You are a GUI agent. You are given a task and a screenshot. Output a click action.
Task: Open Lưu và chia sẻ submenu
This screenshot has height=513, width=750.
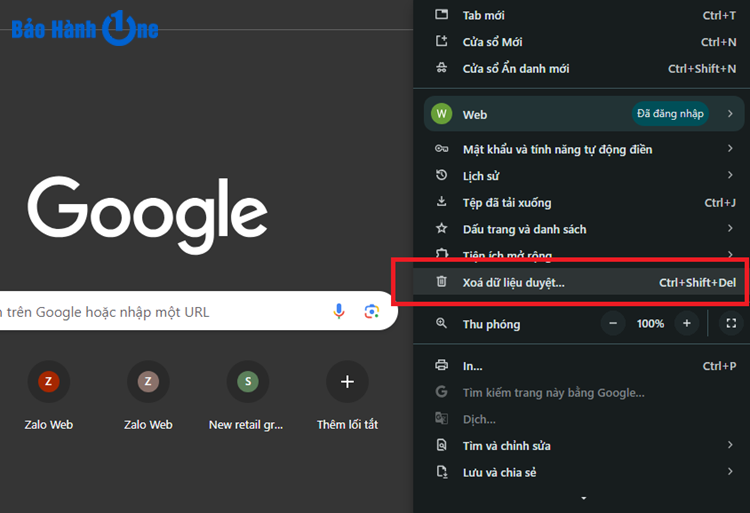tap(581, 473)
